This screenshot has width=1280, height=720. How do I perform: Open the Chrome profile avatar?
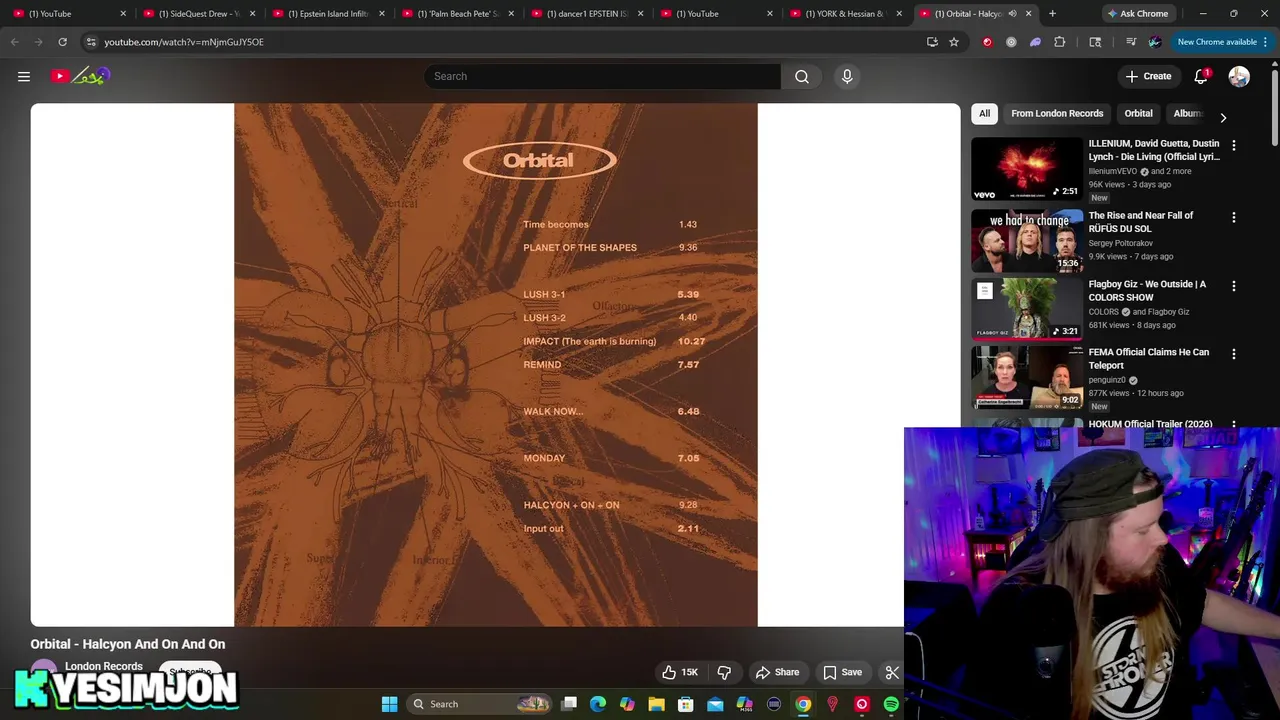pyautogui.click(x=1155, y=42)
